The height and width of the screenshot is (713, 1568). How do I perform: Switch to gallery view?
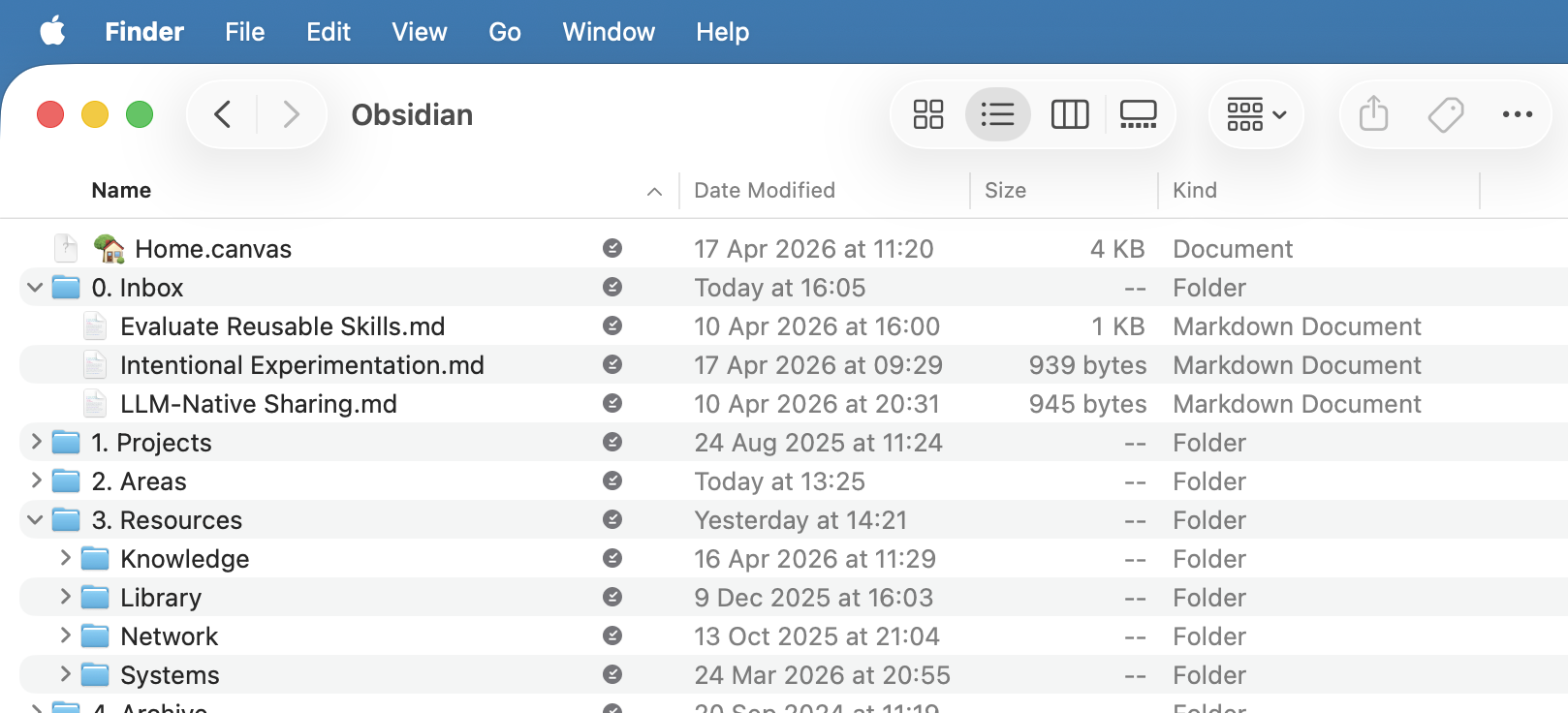(x=1138, y=114)
